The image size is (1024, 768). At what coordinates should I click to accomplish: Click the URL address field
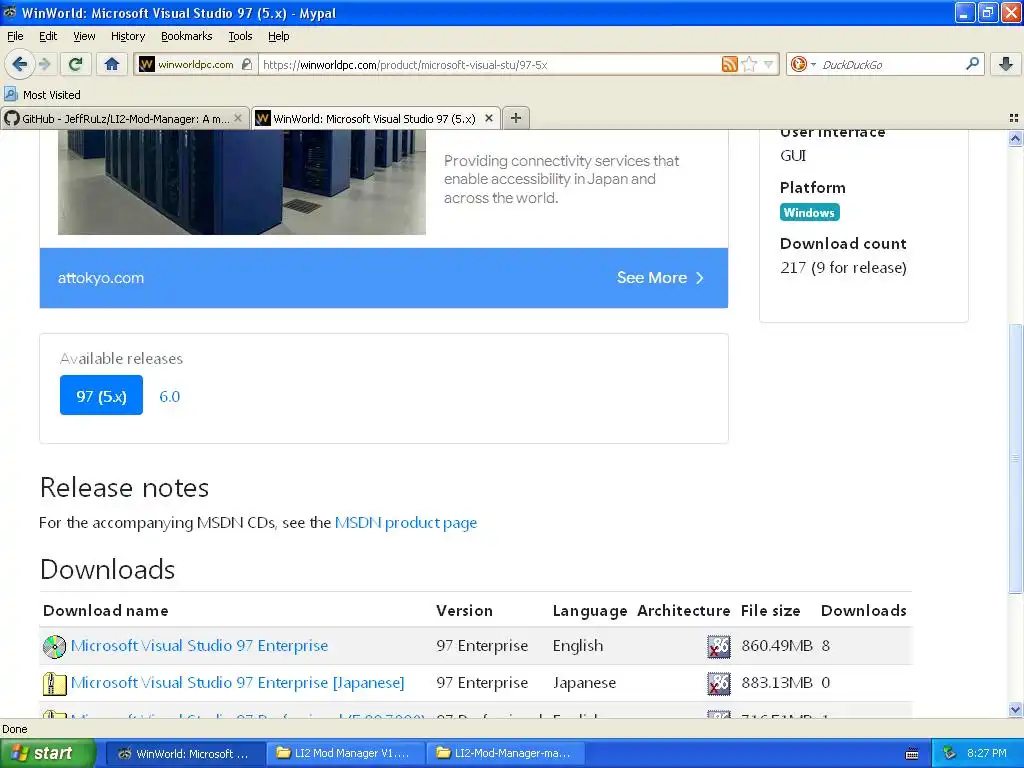tap(490, 64)
